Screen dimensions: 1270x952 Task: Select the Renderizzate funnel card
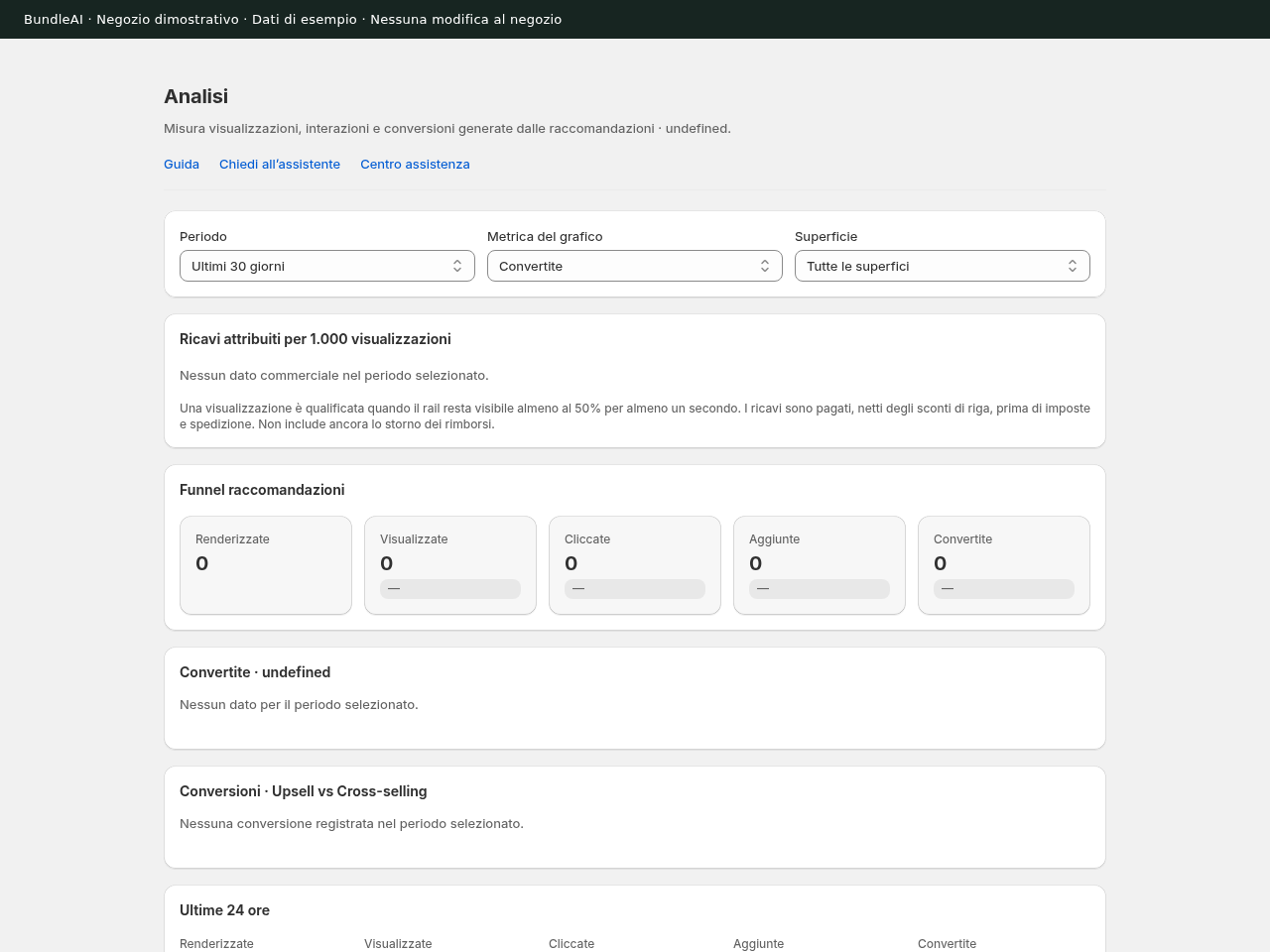266,565
